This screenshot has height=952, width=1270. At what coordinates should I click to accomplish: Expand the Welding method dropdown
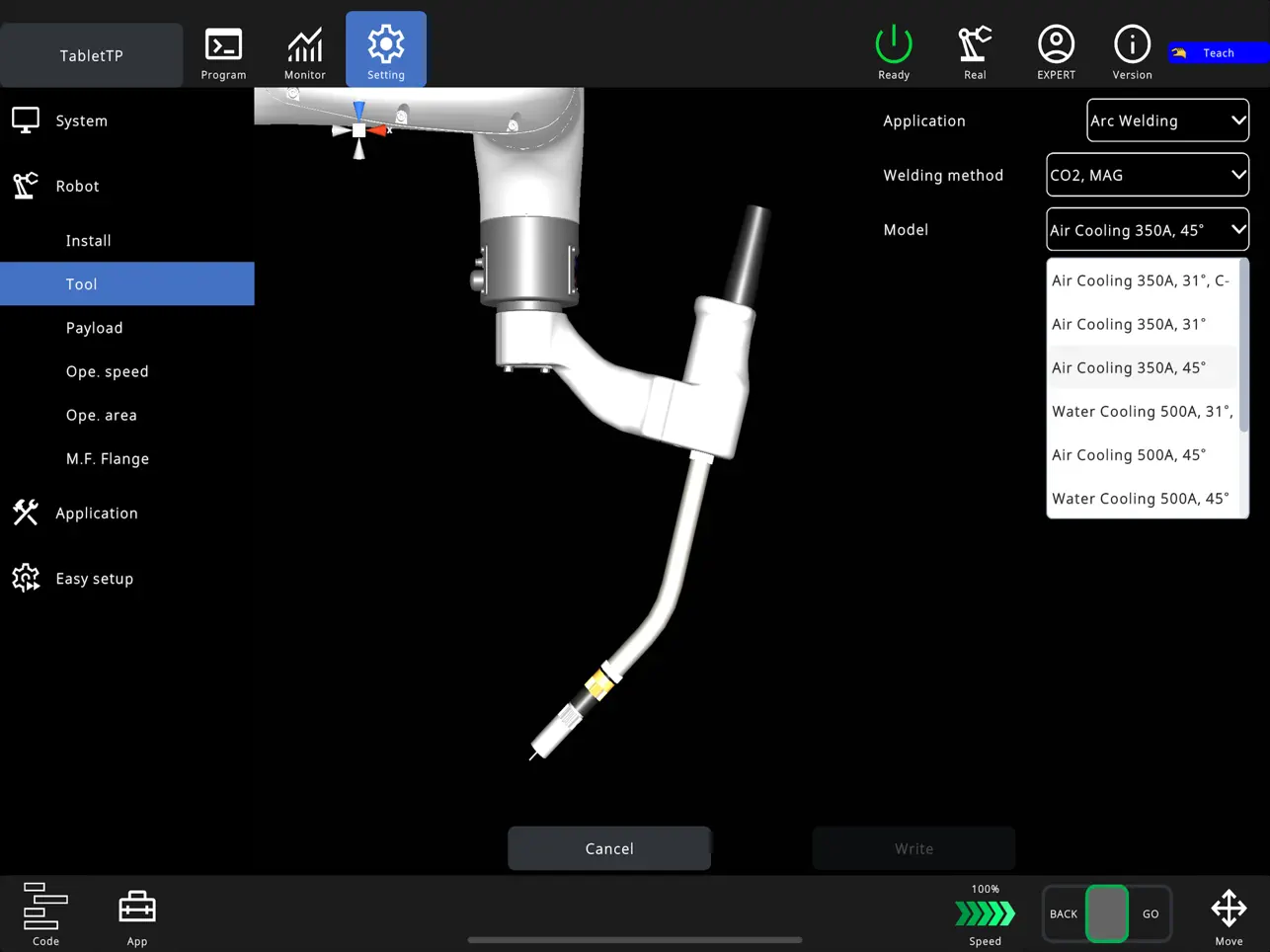click(x=1148, y=175)
